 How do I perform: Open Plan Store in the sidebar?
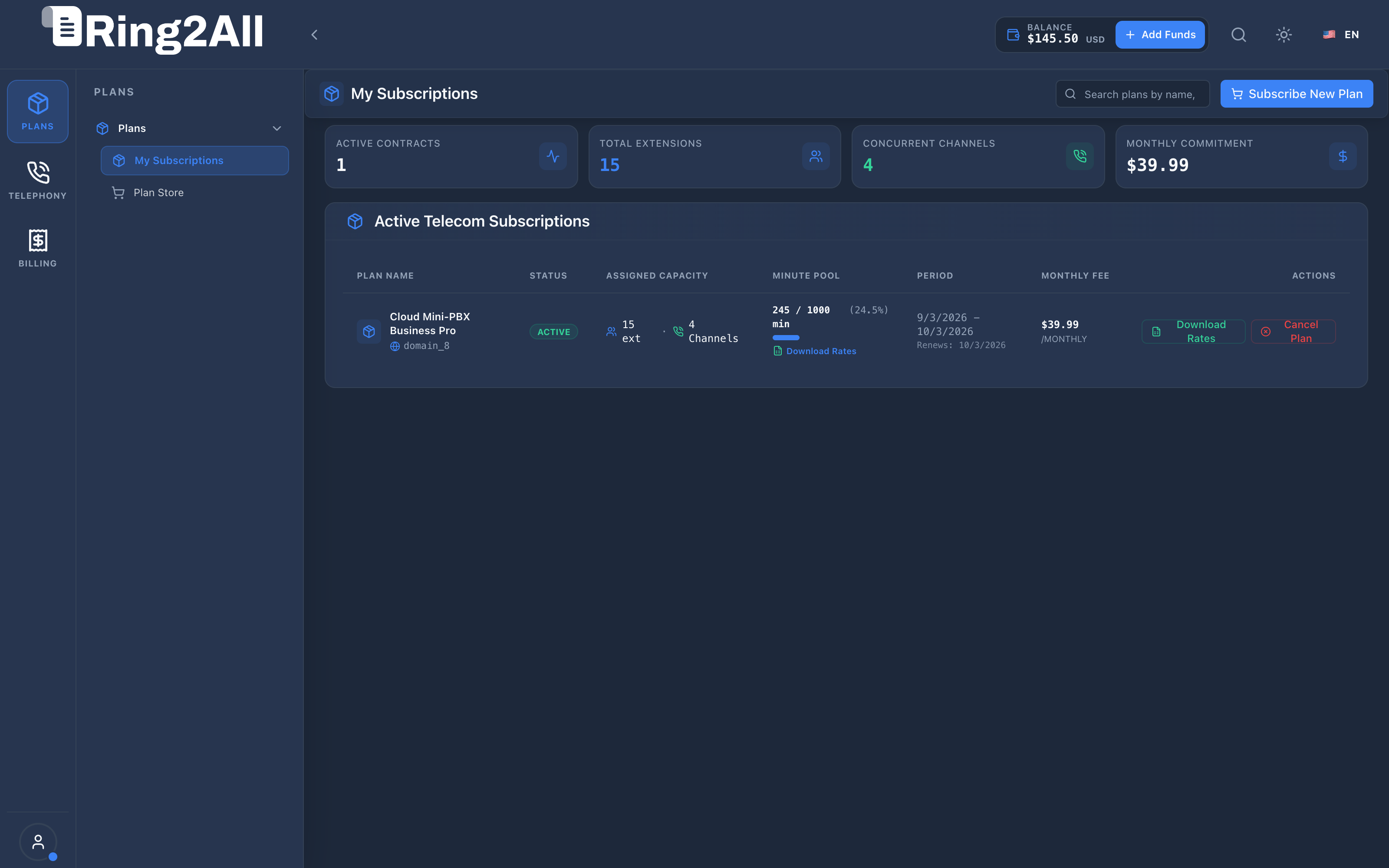194,192
